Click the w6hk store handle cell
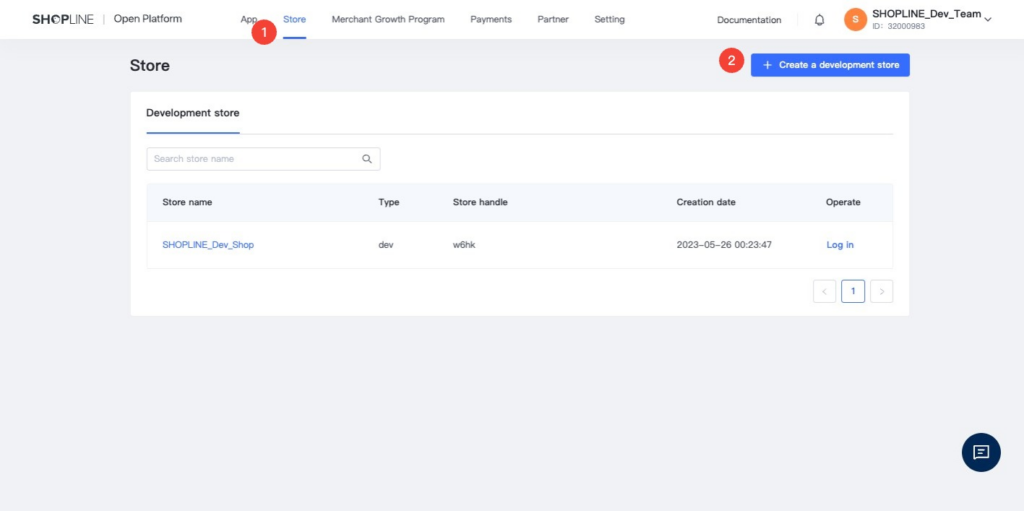The height and width of the screenshot is (511, 1024). pos(464,245)
